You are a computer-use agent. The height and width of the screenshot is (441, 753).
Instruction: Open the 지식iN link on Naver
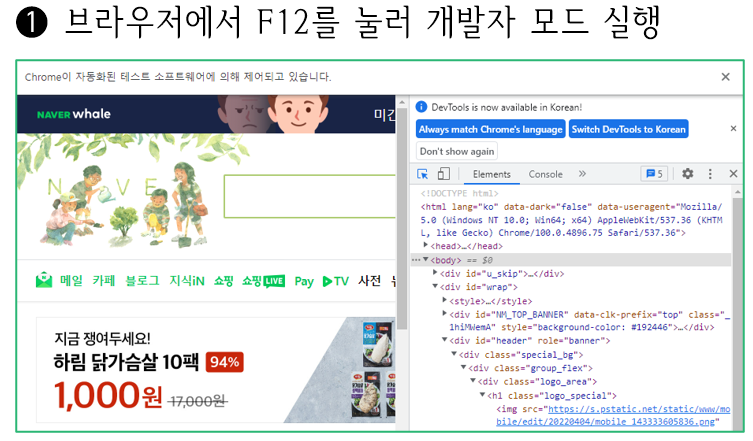[x=187, y=281]
